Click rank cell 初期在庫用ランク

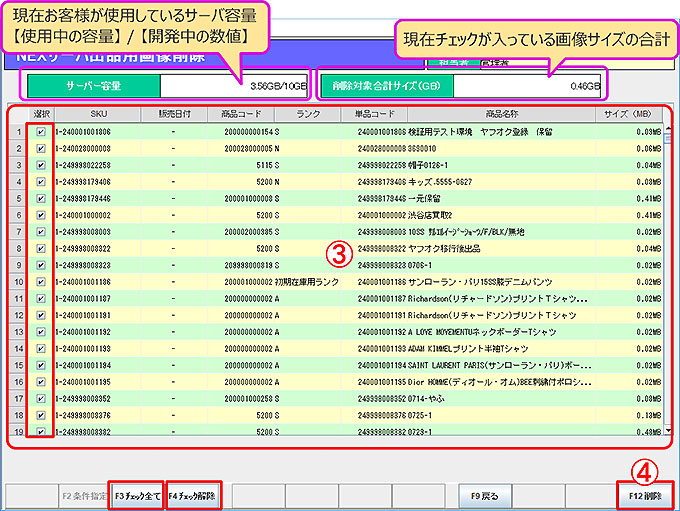coord(307,282)
